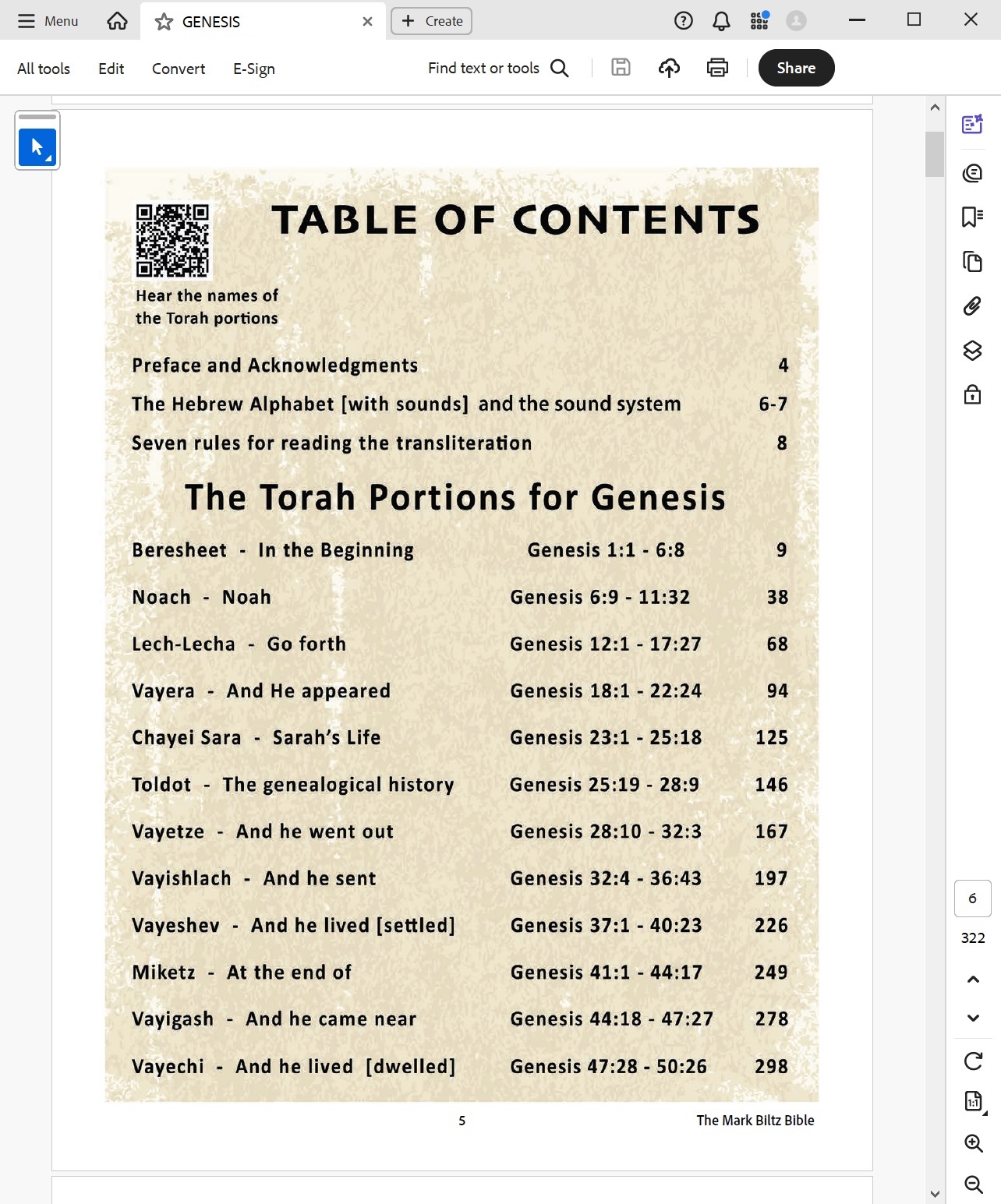Close the GENESIS tab
1001x1204 pixels.
tap(367, 22)
